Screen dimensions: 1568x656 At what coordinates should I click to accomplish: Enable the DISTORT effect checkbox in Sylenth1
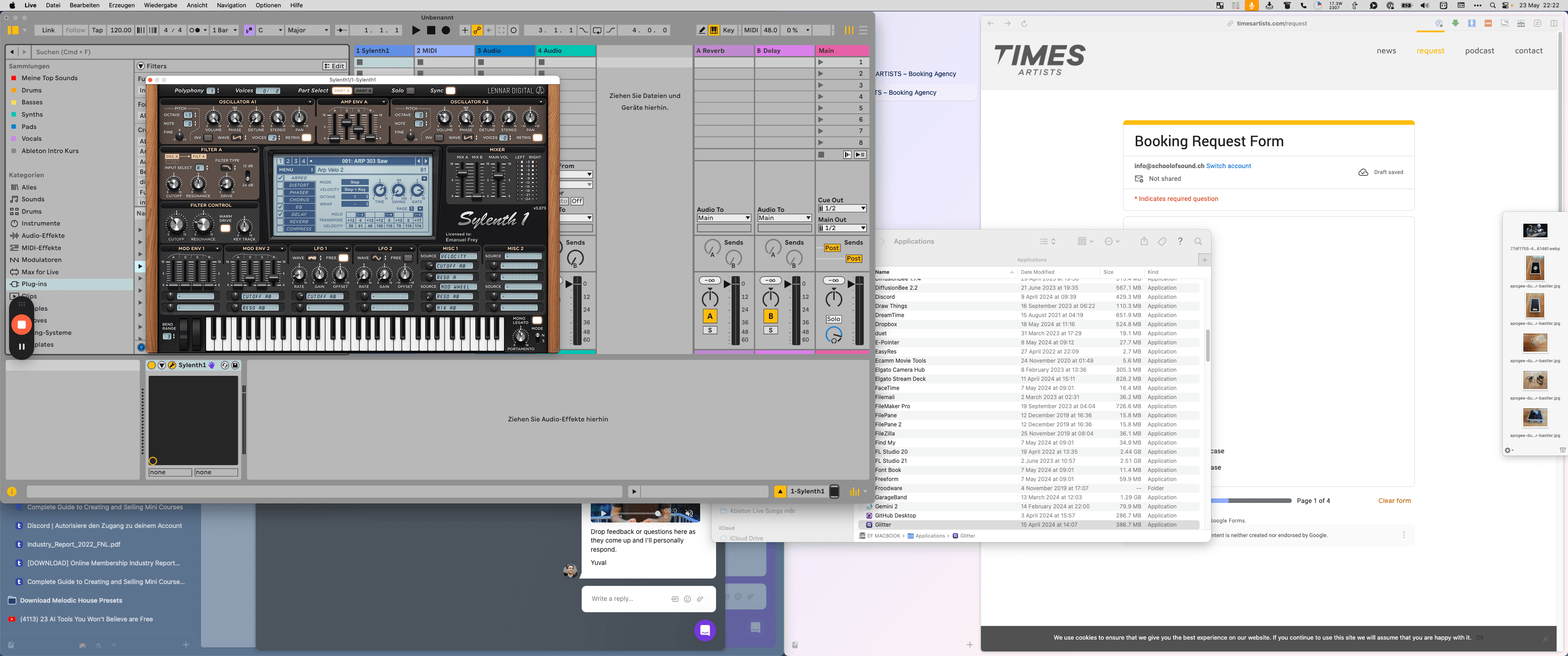(x=281, y=185)
